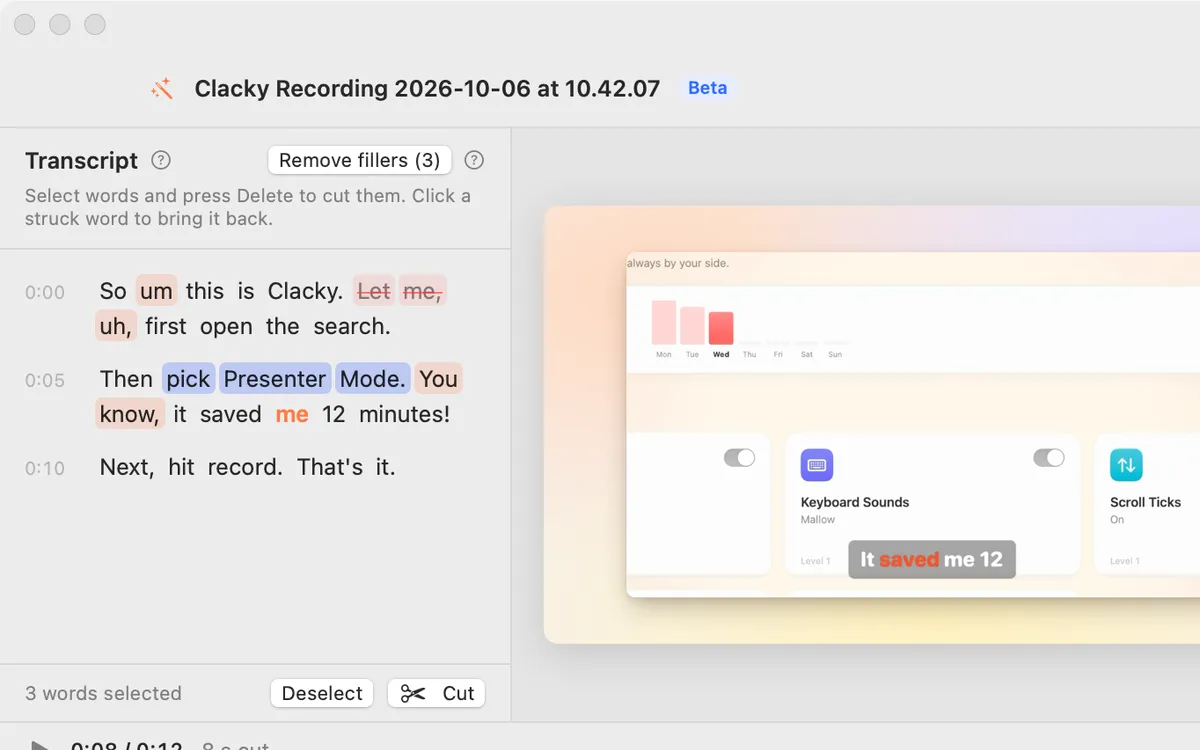
Task: Toggle the switch on the left card
Action: pos(740,458)
